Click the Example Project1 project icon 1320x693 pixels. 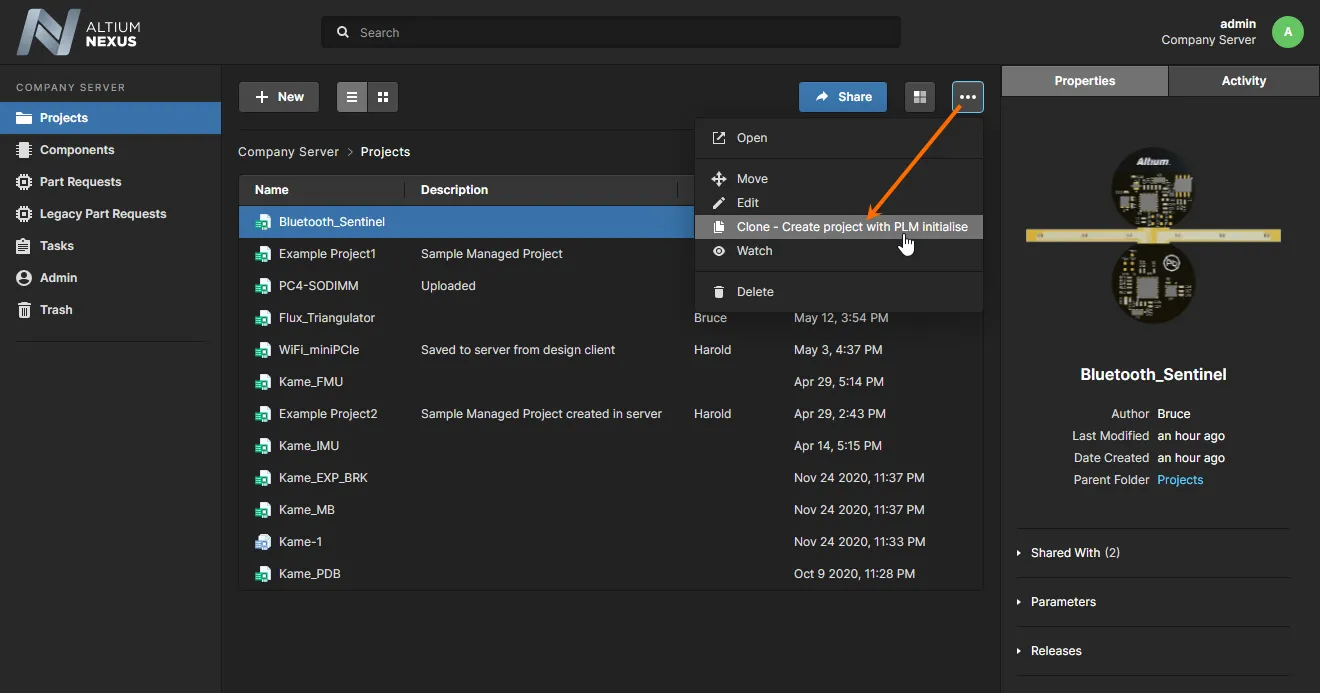263,254
